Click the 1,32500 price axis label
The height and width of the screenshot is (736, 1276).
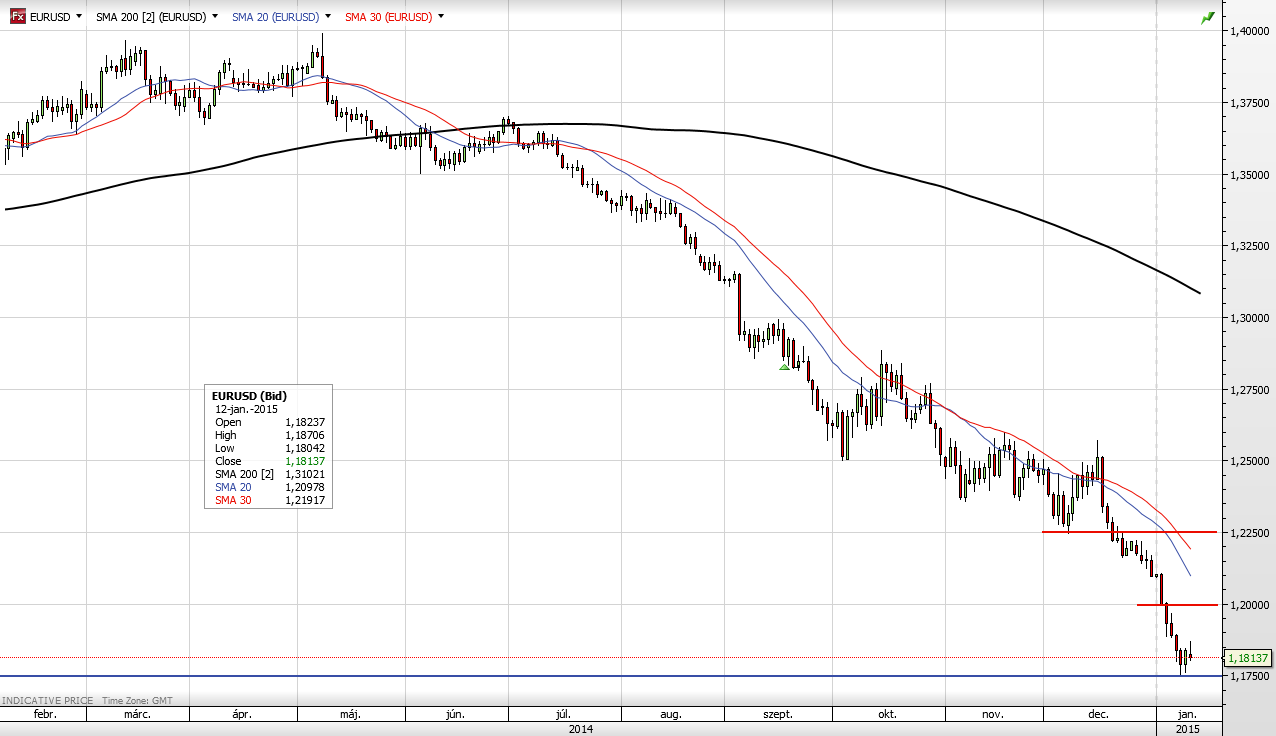[1250, 246]
